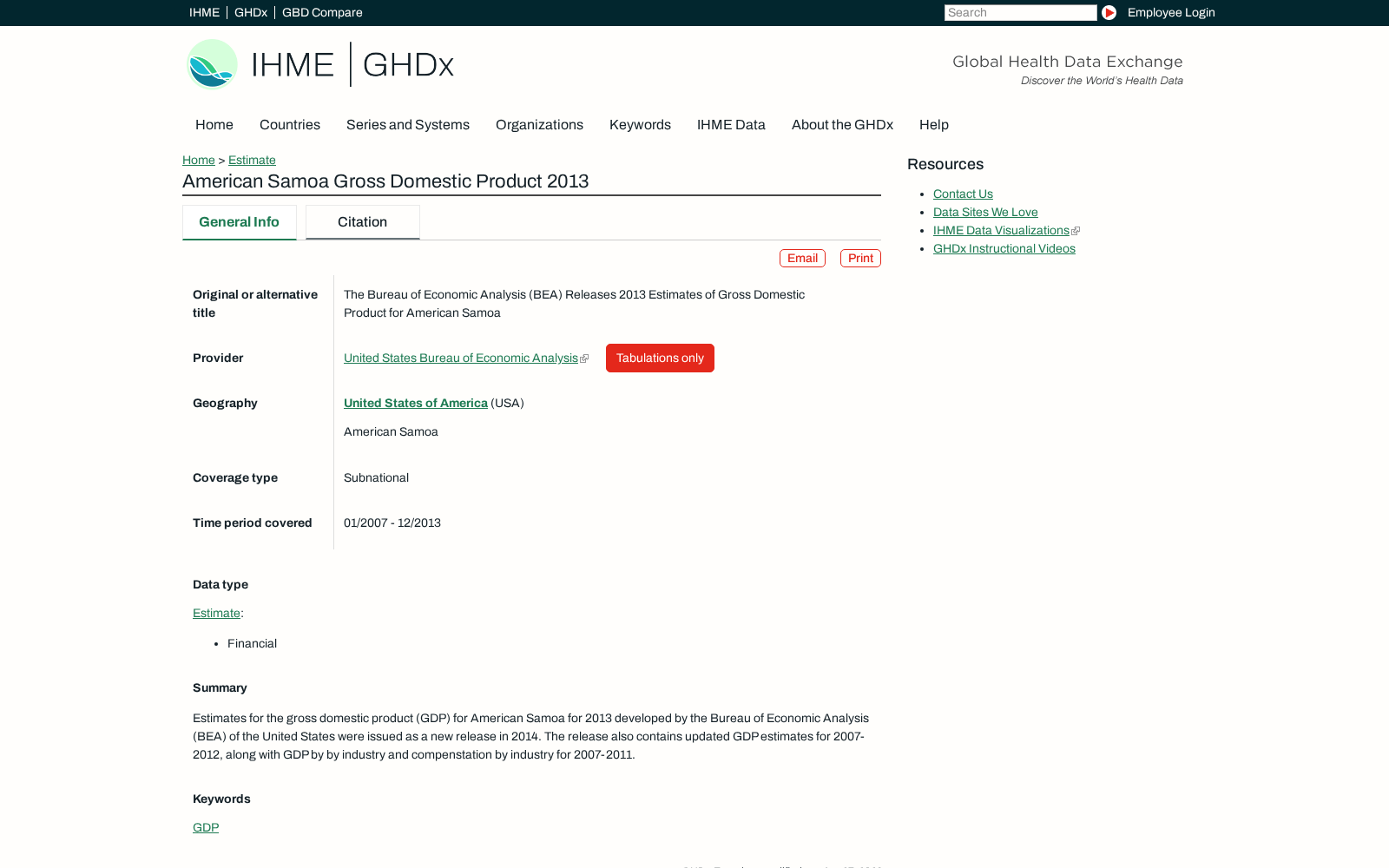Open Series and Systems menu item
1389x868 pixels.
pyautogui.click(x=408, y=125)
